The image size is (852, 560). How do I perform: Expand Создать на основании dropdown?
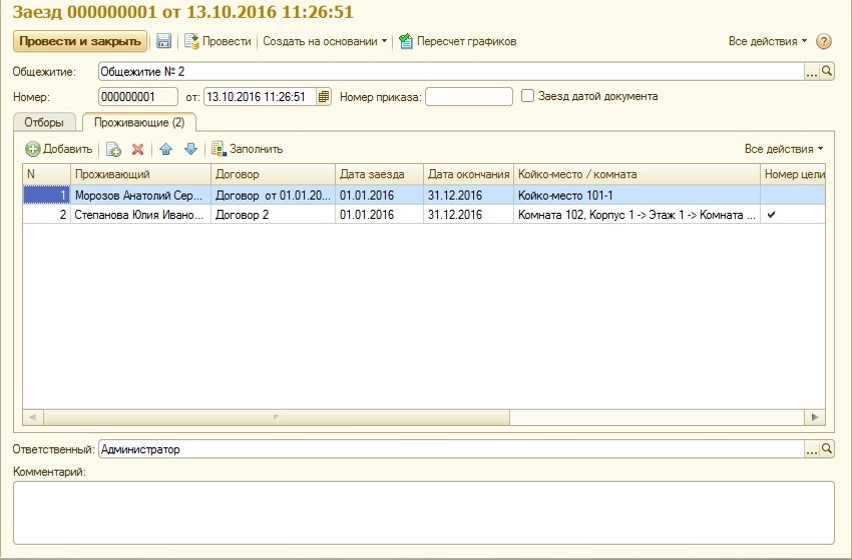pyautogui.click(x=325, y=41)
